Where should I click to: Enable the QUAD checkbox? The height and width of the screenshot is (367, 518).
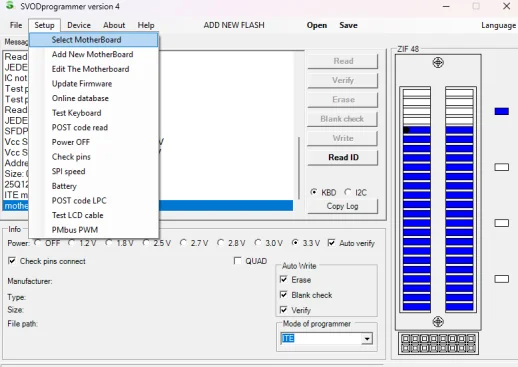(238, 261)
